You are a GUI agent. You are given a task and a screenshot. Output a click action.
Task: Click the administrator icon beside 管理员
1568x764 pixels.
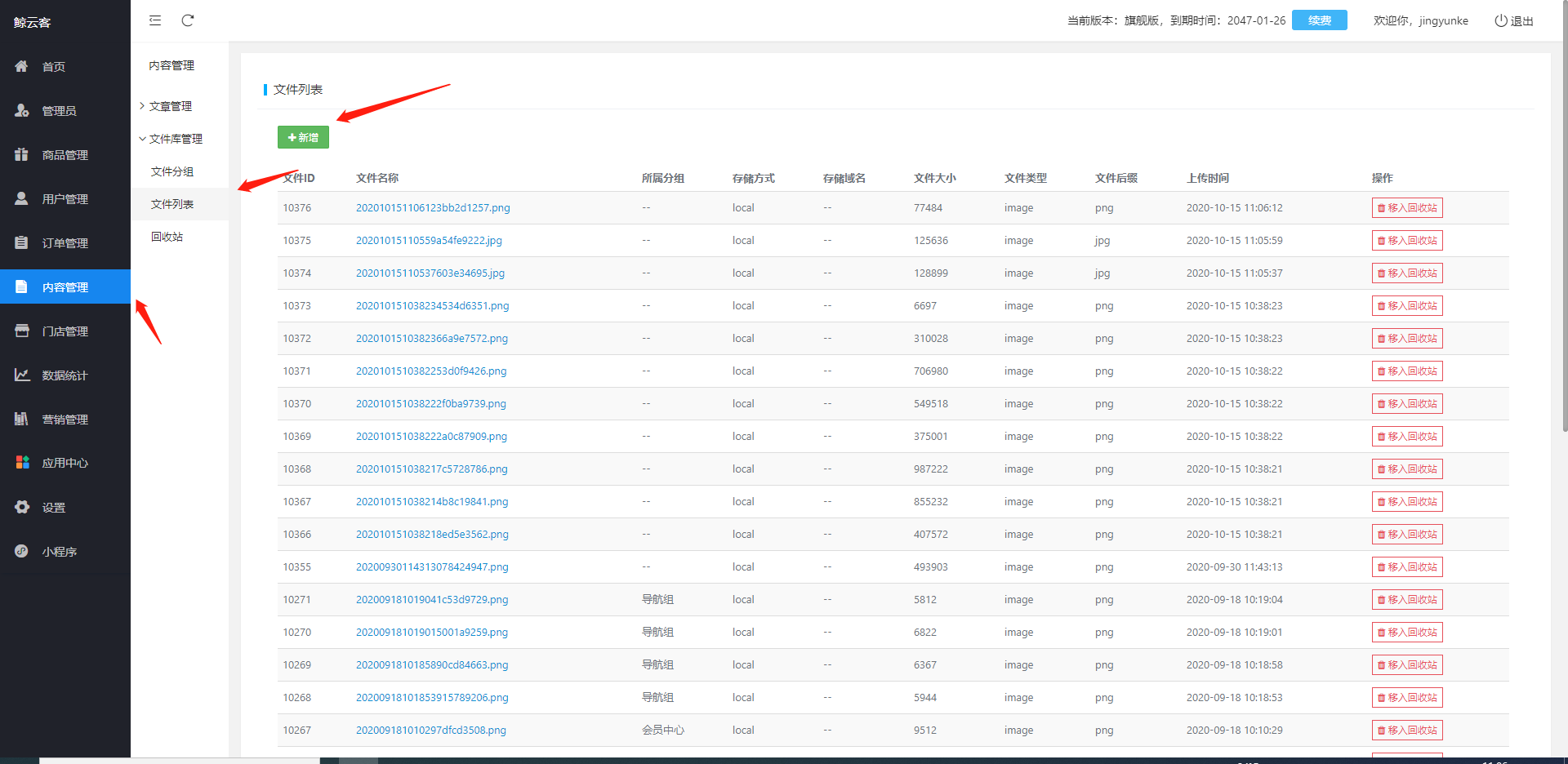point(21,110)
